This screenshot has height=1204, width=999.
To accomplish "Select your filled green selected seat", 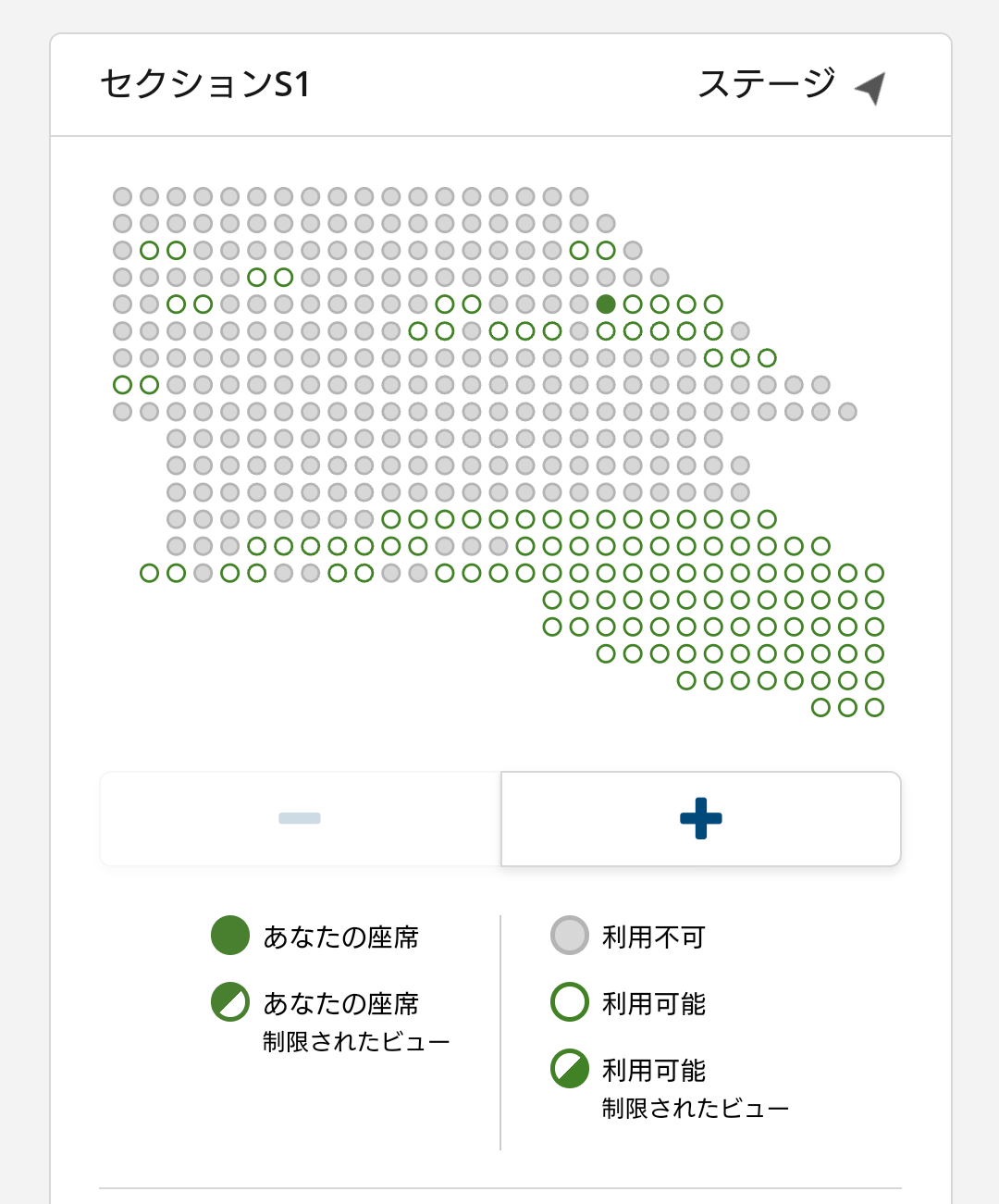I will click(x=606, y=304).
